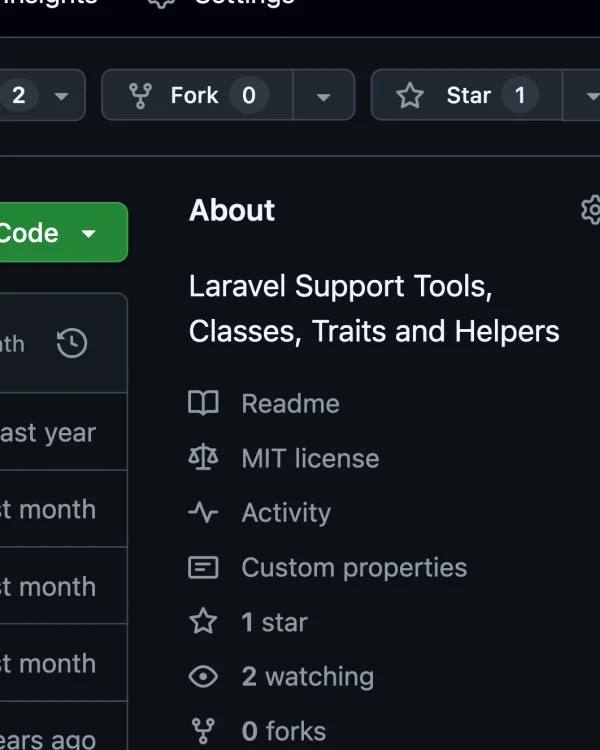Open the Activity link
The width and height of the screenshot is (600, 750).
tap(286, 513)
